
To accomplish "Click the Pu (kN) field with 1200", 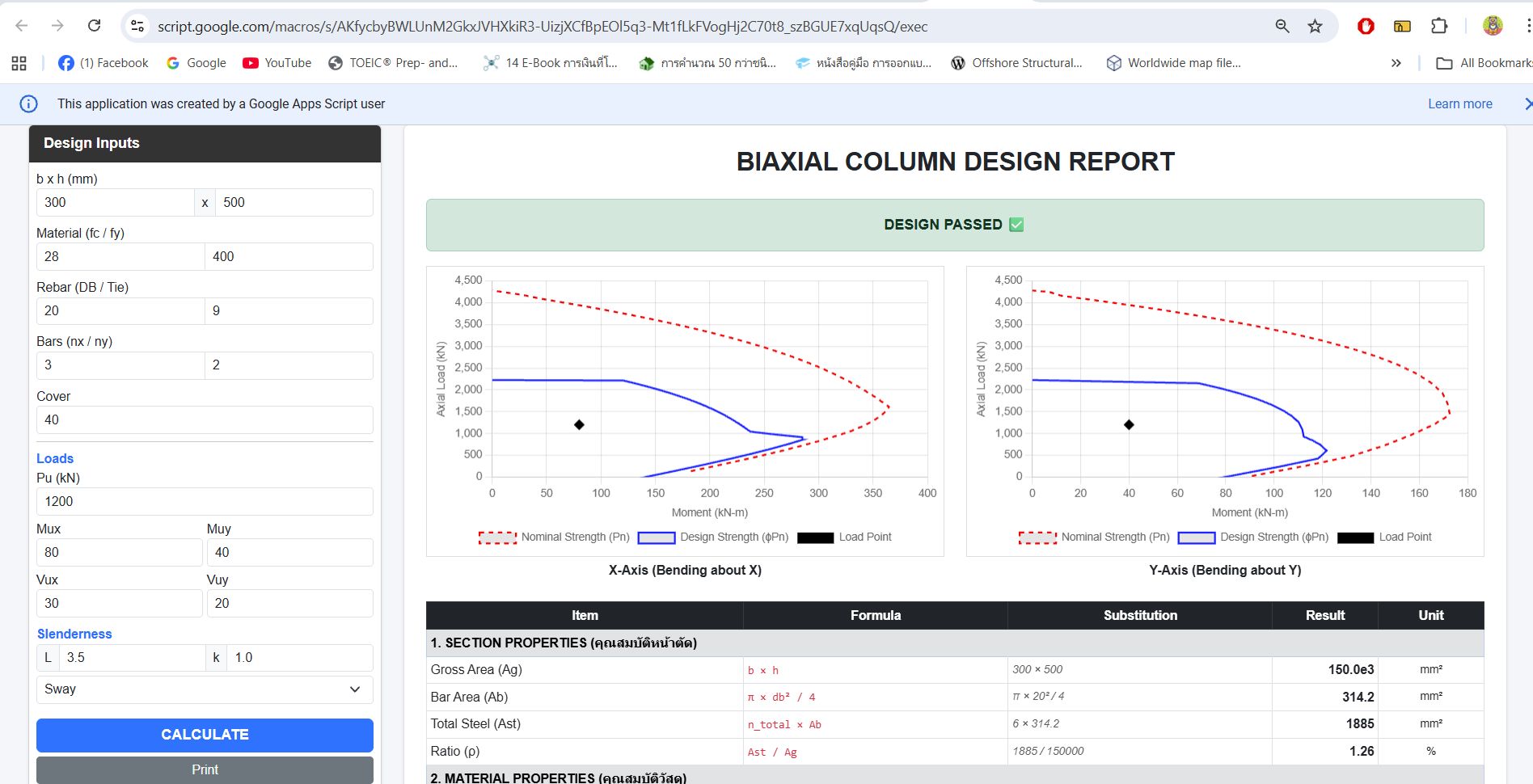I will (205, 501).
